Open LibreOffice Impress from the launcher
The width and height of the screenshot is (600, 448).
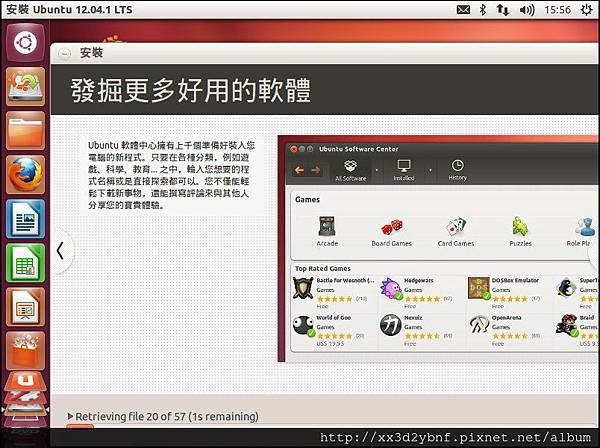26,307
